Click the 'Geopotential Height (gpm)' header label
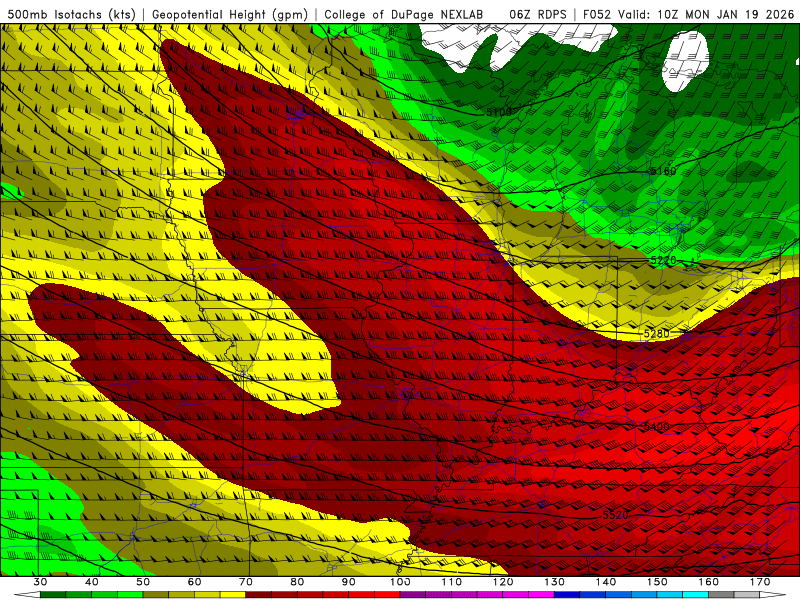Screen dimensions: 800x600 (229, 14)
